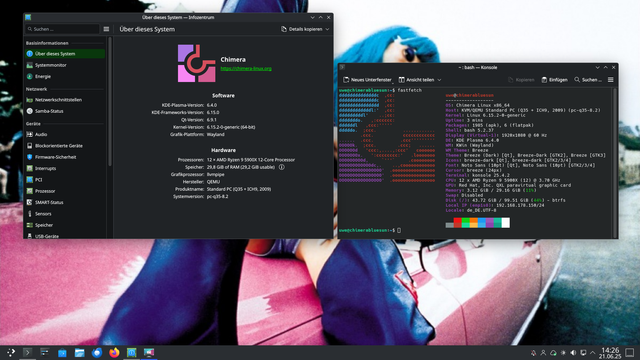
Task: Focus the Suchen search field in Infozentrum
Action: pos(62,29)
